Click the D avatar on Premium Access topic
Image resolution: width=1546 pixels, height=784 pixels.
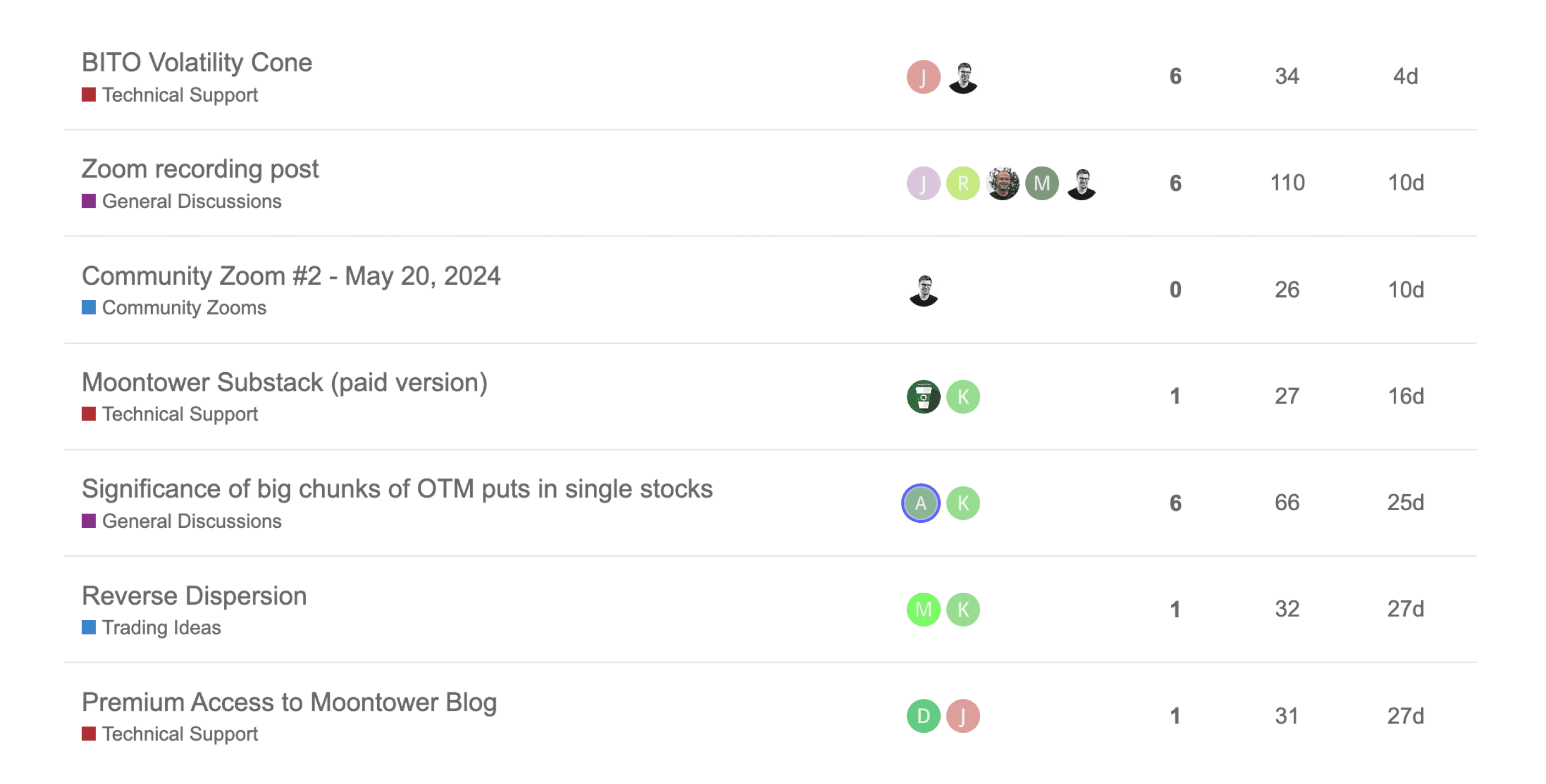(923, 716)
